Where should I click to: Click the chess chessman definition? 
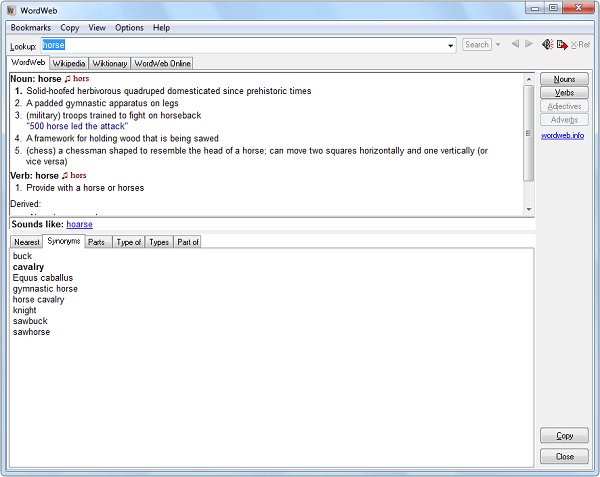(257, 156)
